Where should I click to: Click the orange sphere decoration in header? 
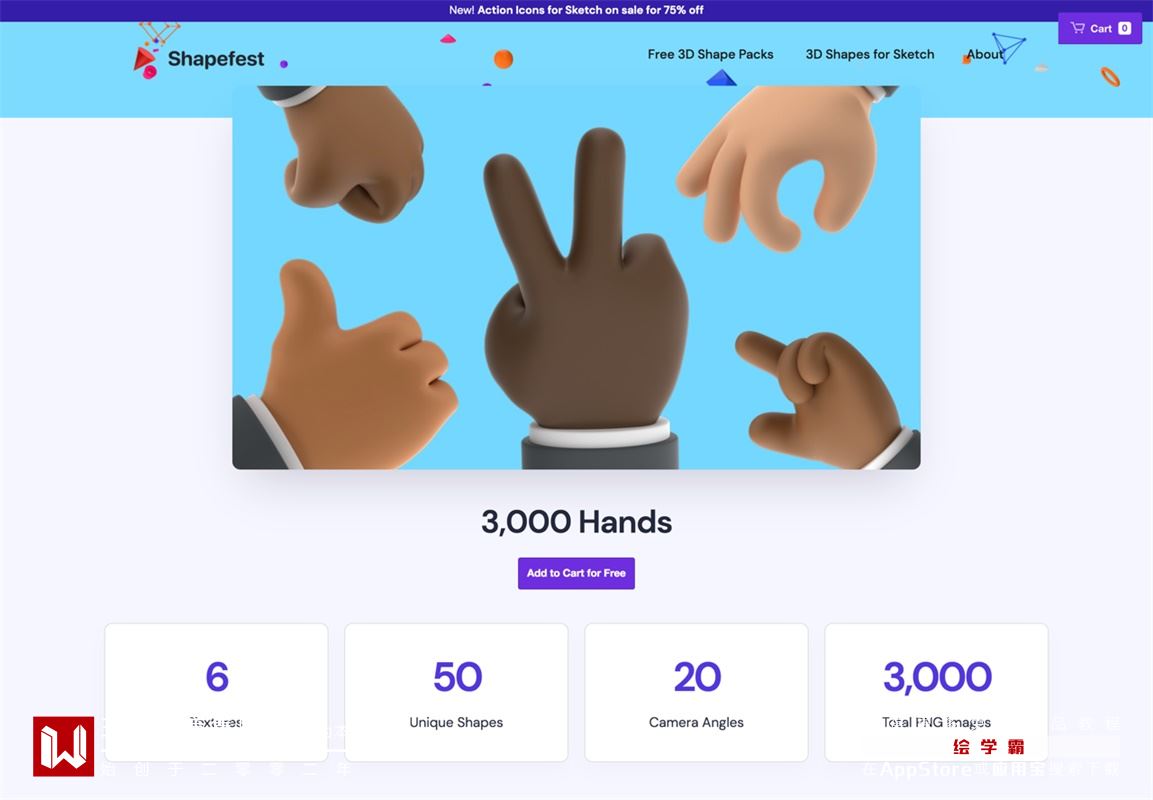click(503, 59)
